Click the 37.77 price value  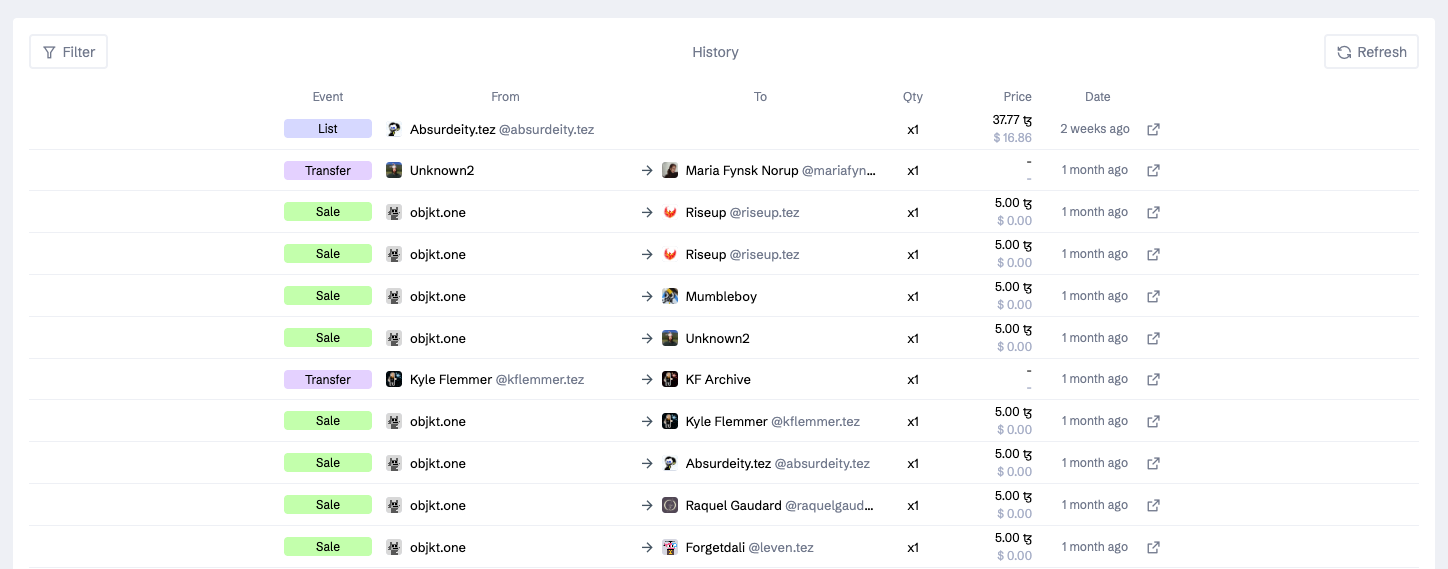click(x=1012, y=120)
